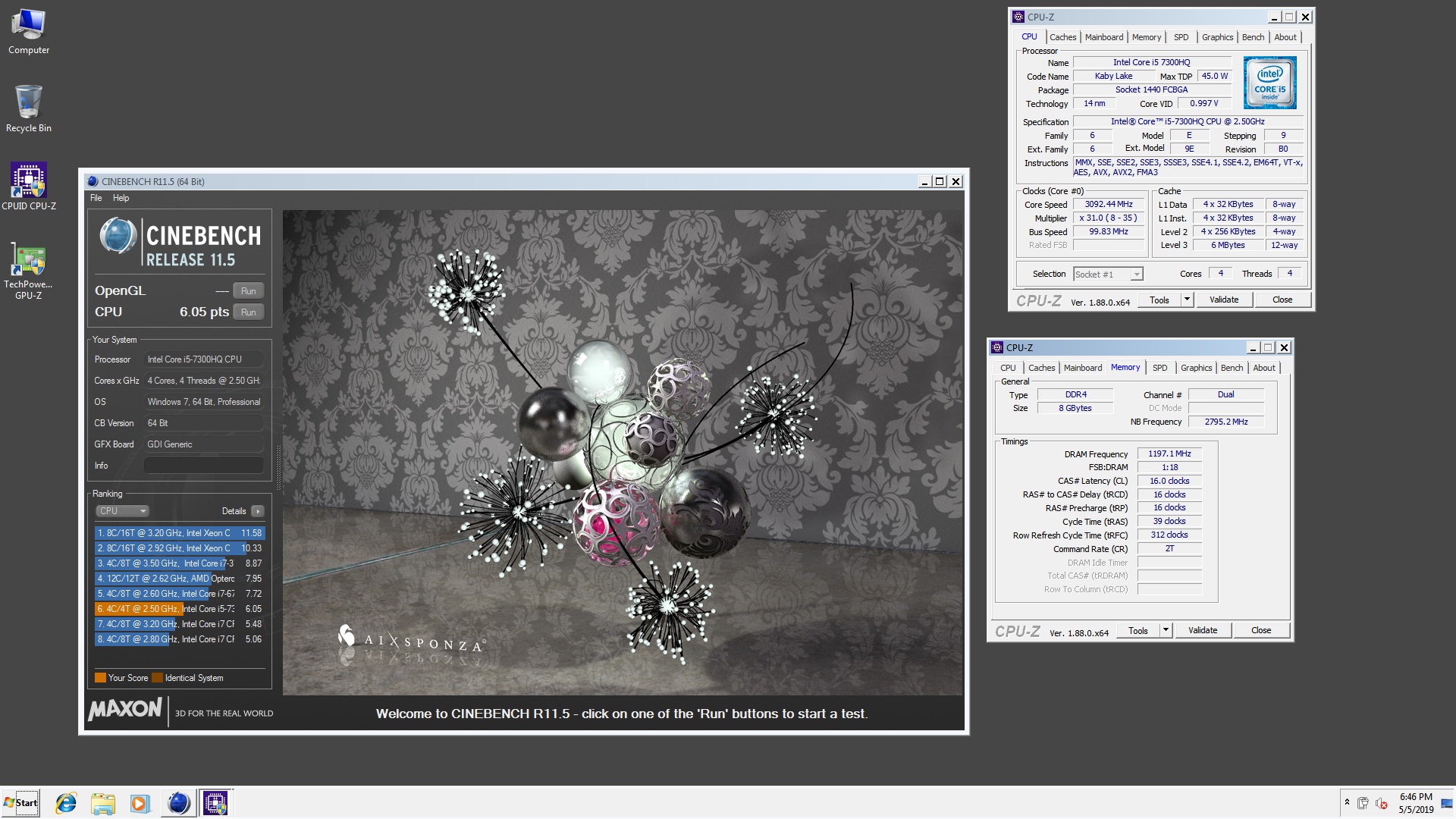
Task: Click the Core Speed value 3092.44 MHz
Action: click(1108, 205)
